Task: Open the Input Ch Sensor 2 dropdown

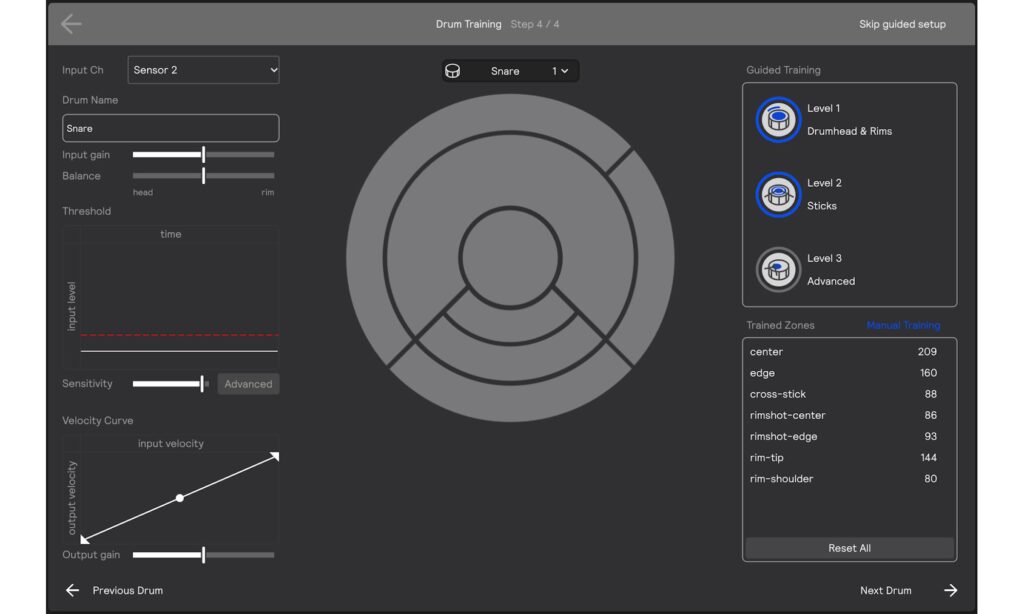Action: click(x=204, y=70)
